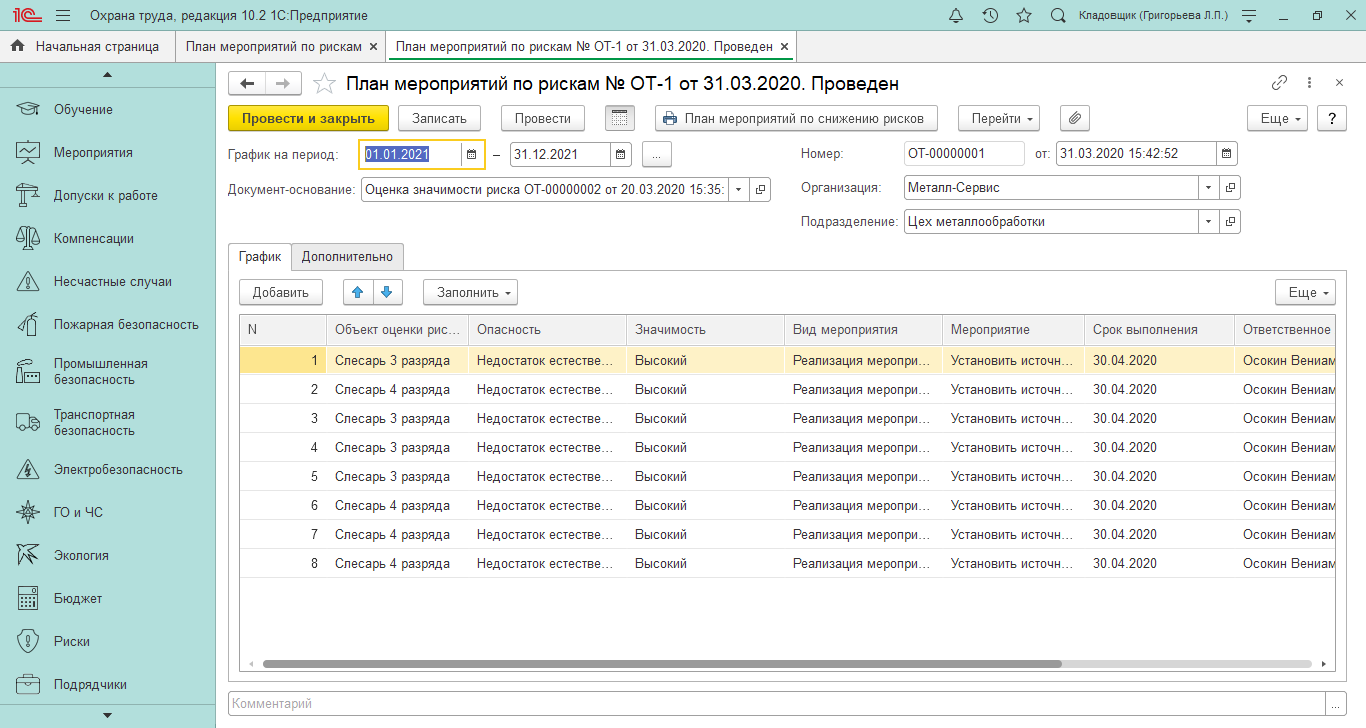The image size is (1366, 728).
Task: Click the Номер field OT-00000001
Action: click(x=964, y=154)
